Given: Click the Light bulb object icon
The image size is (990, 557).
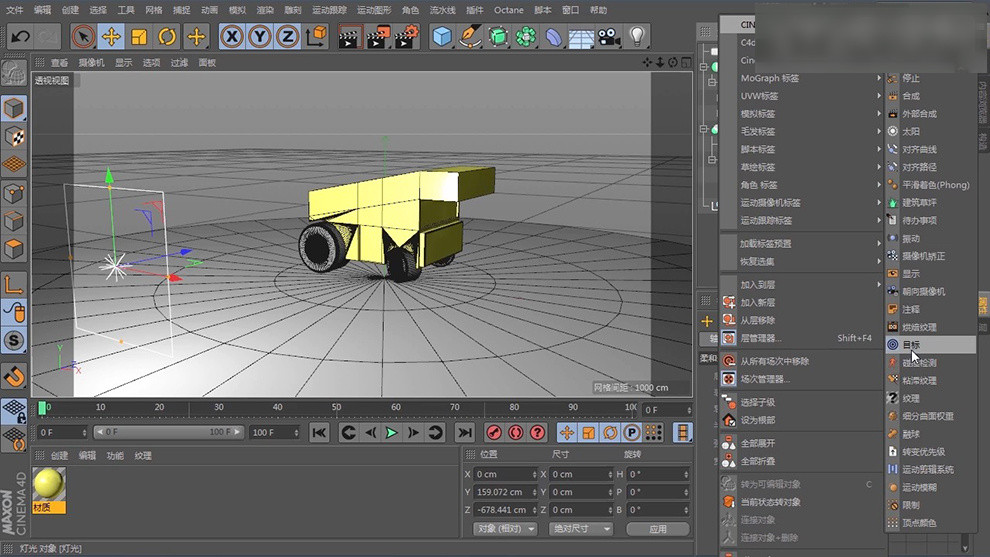Looking at the screenshot, I should [x=636, y=37].
